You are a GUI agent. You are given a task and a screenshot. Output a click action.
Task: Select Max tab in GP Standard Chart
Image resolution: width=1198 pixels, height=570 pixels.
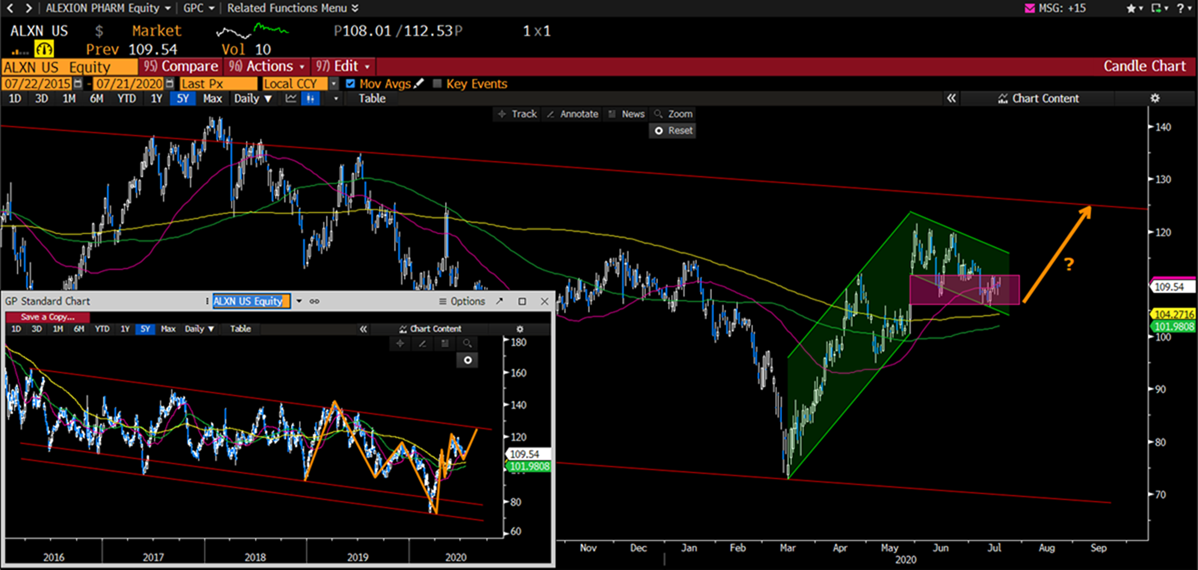click(168, 329)
